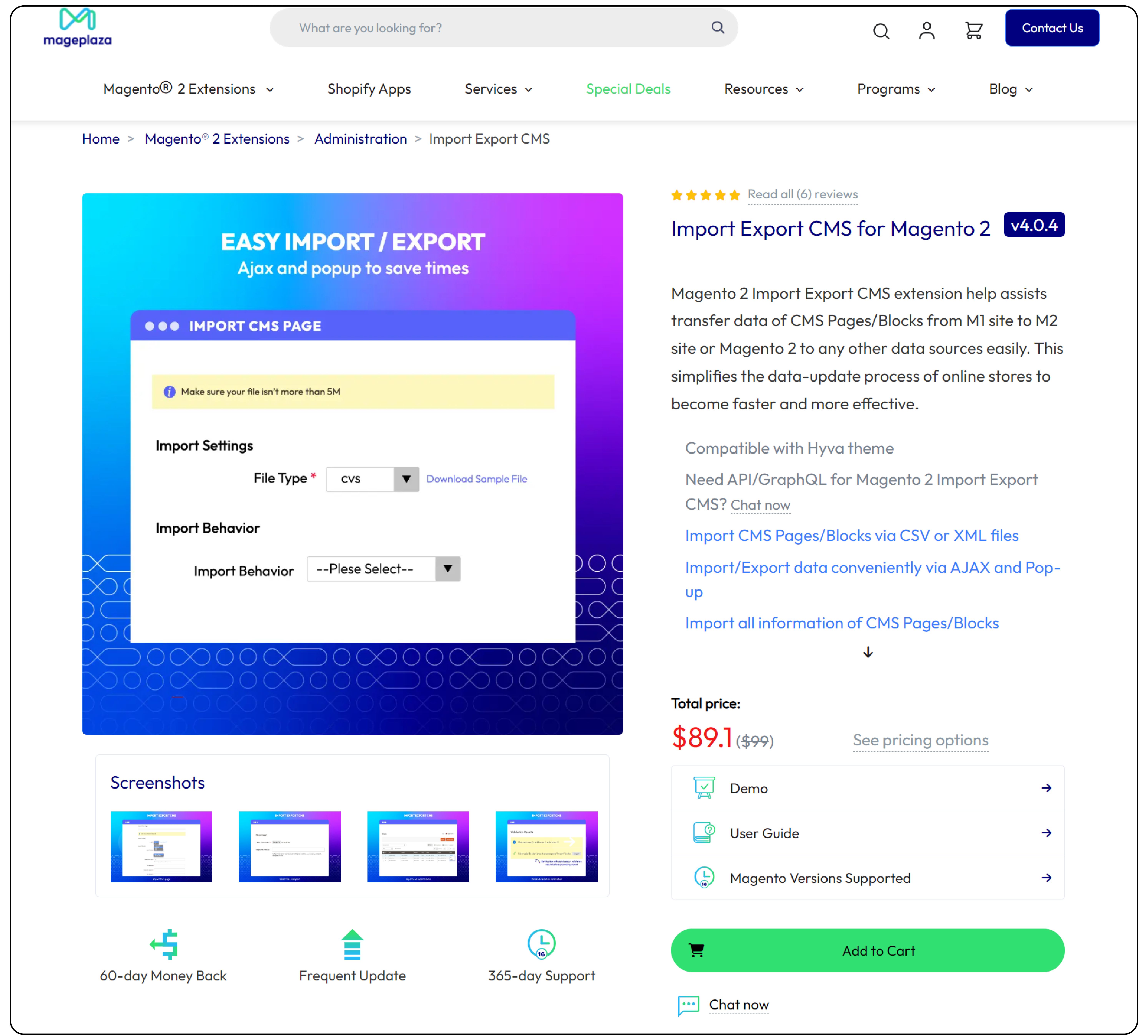Focus the 'What are you looking for?' search field
The width and height of the screenshot is (1148, 1036).
coord(504,28)
